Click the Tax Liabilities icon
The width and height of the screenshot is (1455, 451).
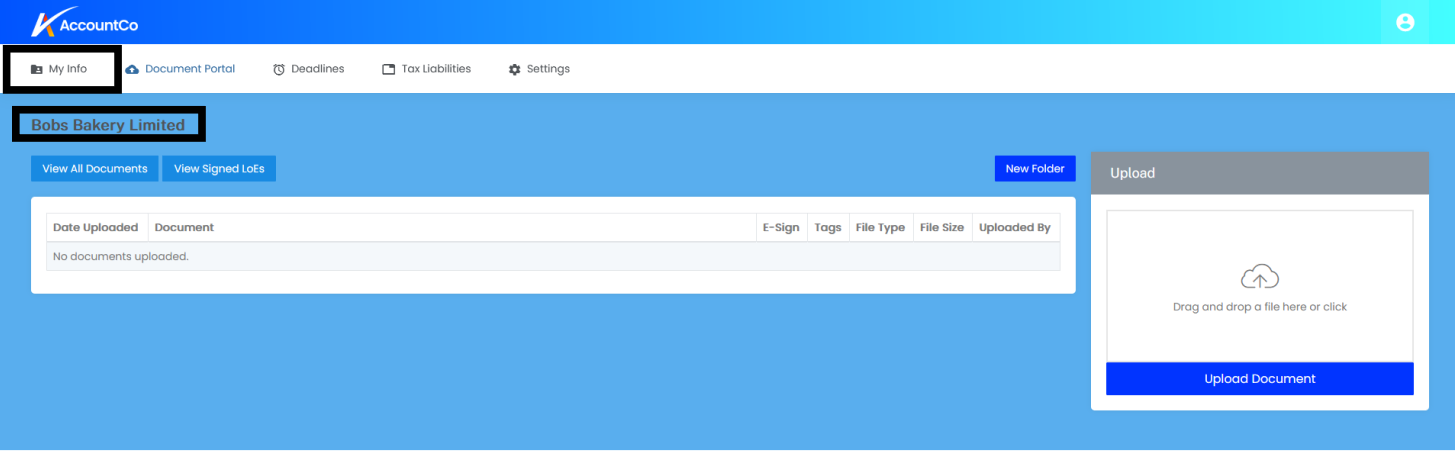pos(389,69)
